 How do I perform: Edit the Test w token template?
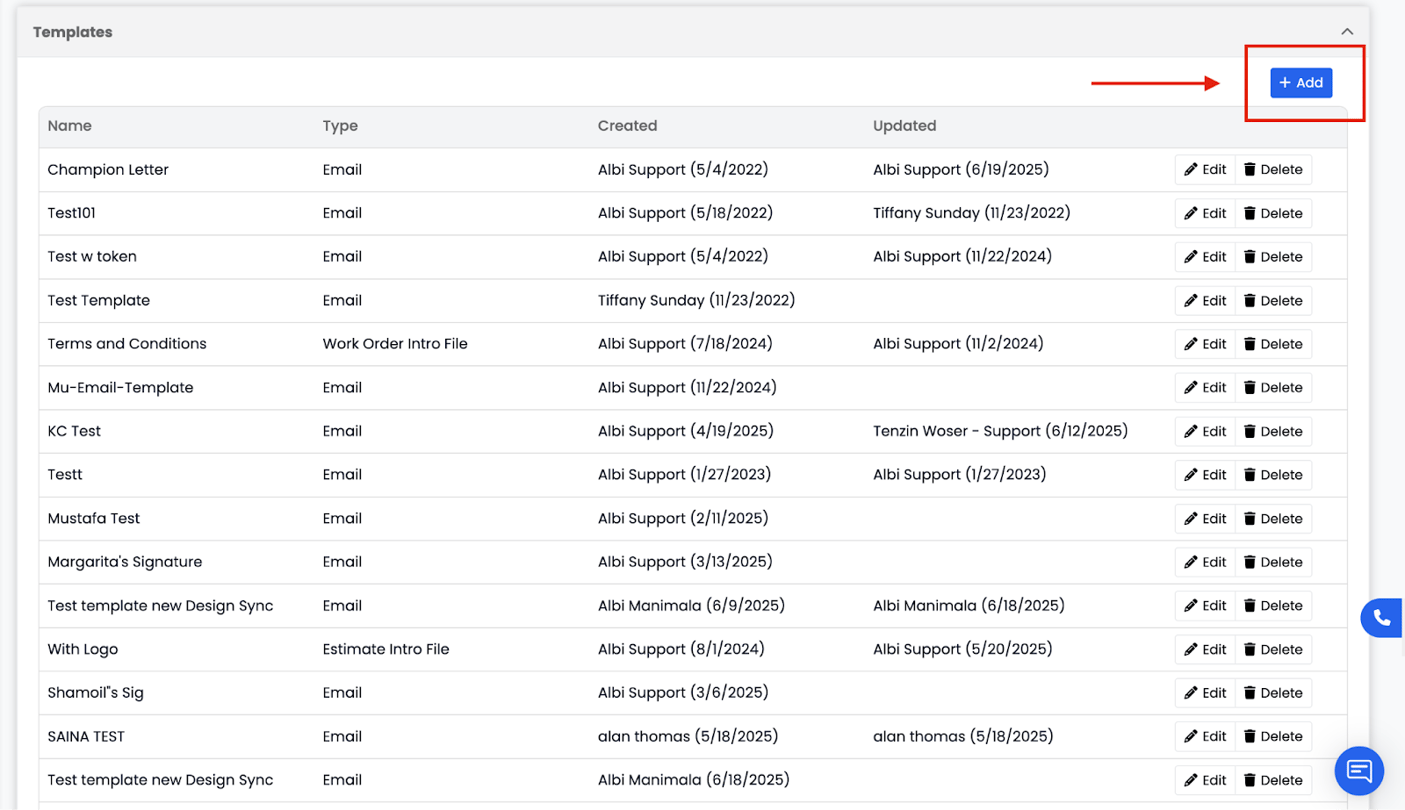(x=1205, y=257)
